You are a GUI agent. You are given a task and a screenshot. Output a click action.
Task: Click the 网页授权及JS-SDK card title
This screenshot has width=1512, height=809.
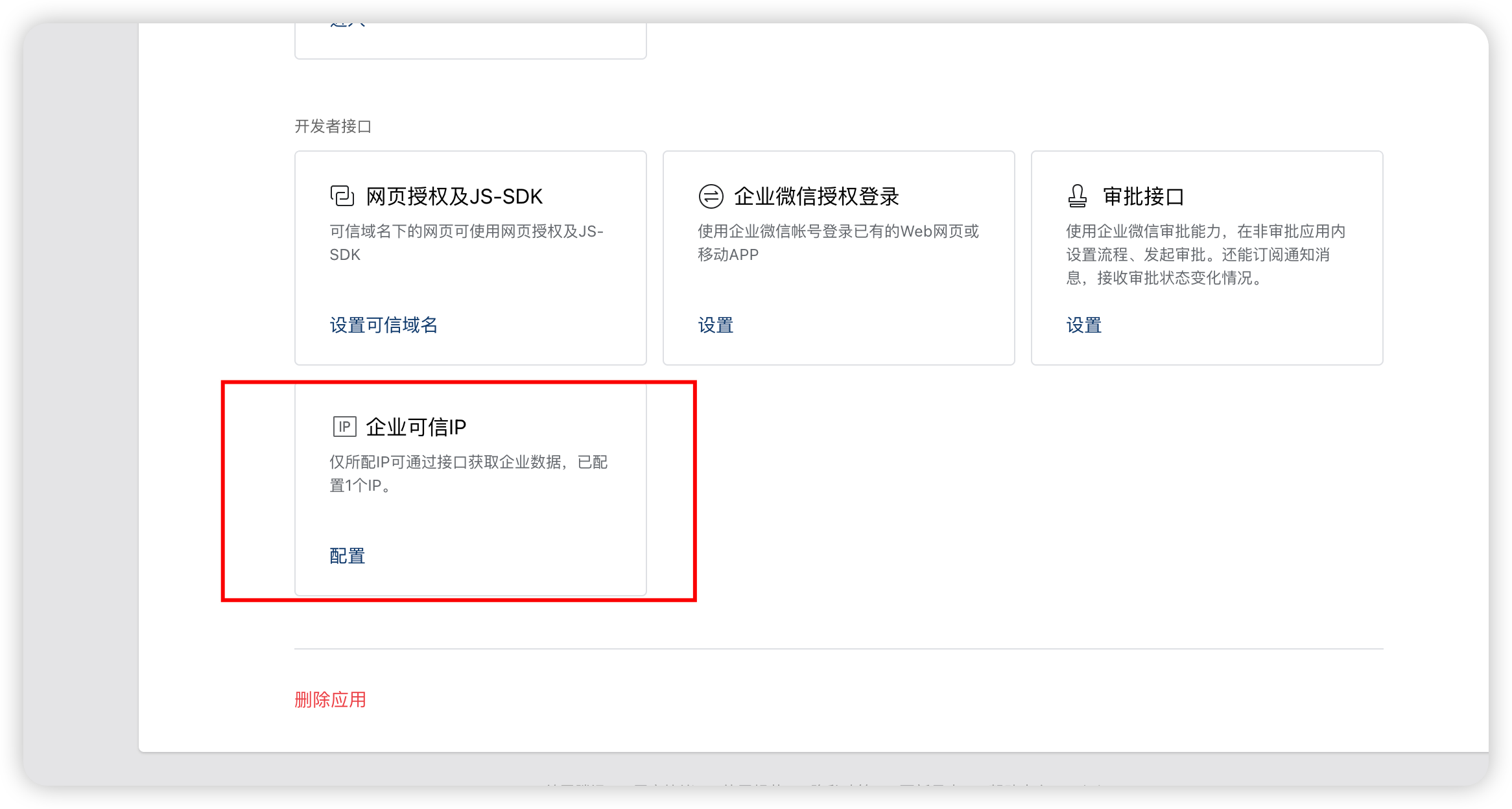click(x=454, y=196)
